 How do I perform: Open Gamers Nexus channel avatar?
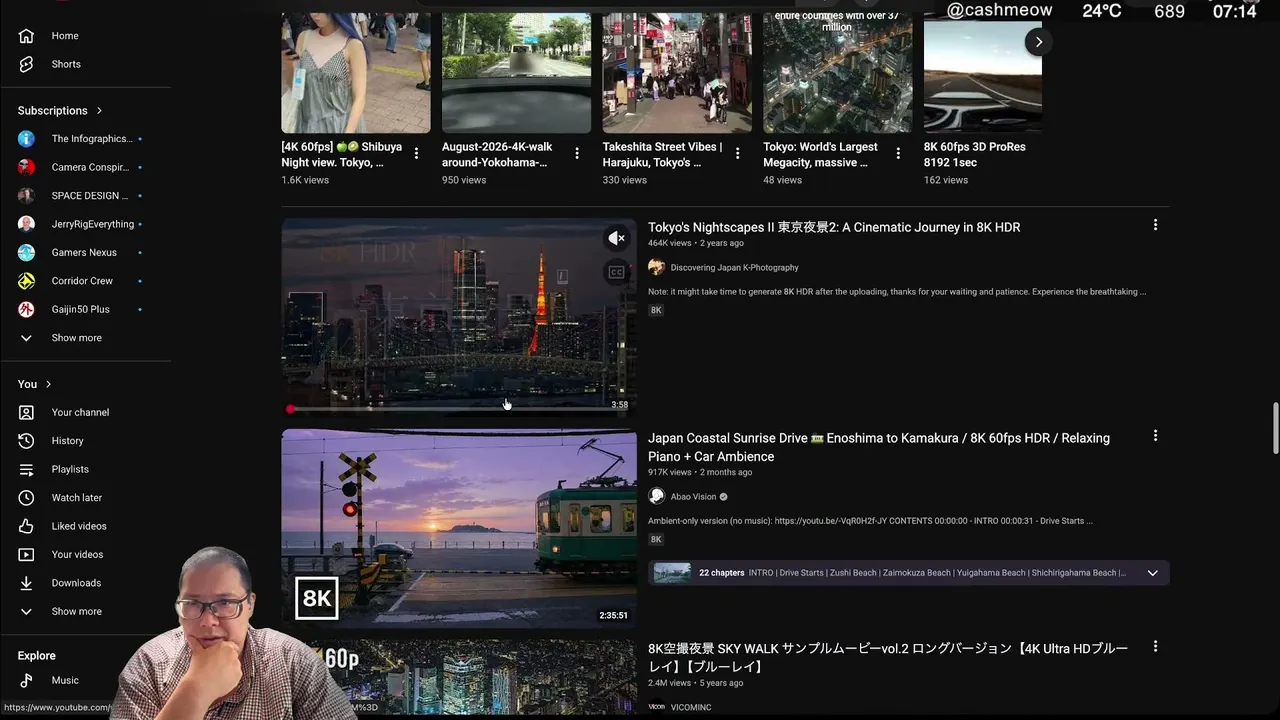(26, 253)
